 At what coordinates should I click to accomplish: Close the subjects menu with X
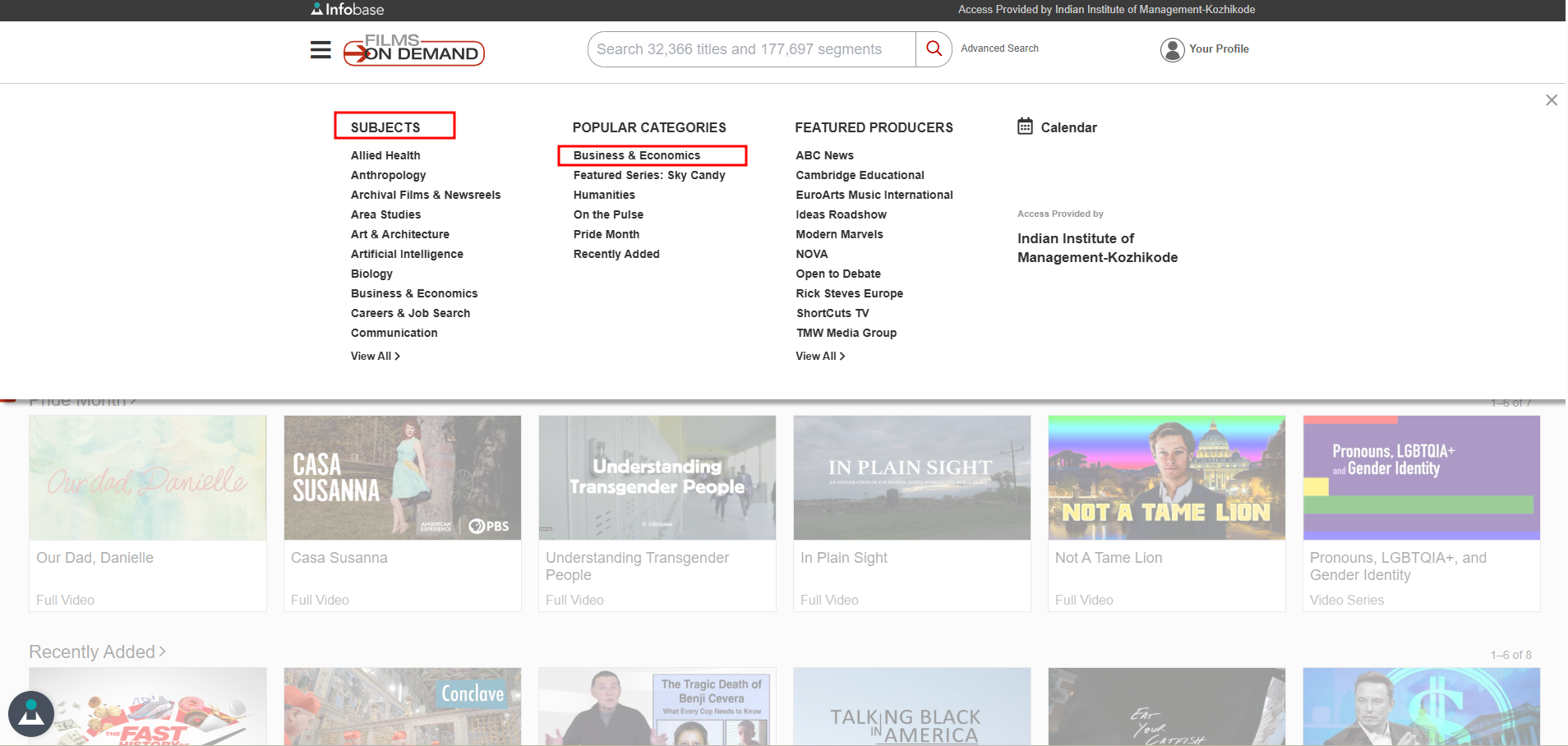click(x=1551, y=100)
